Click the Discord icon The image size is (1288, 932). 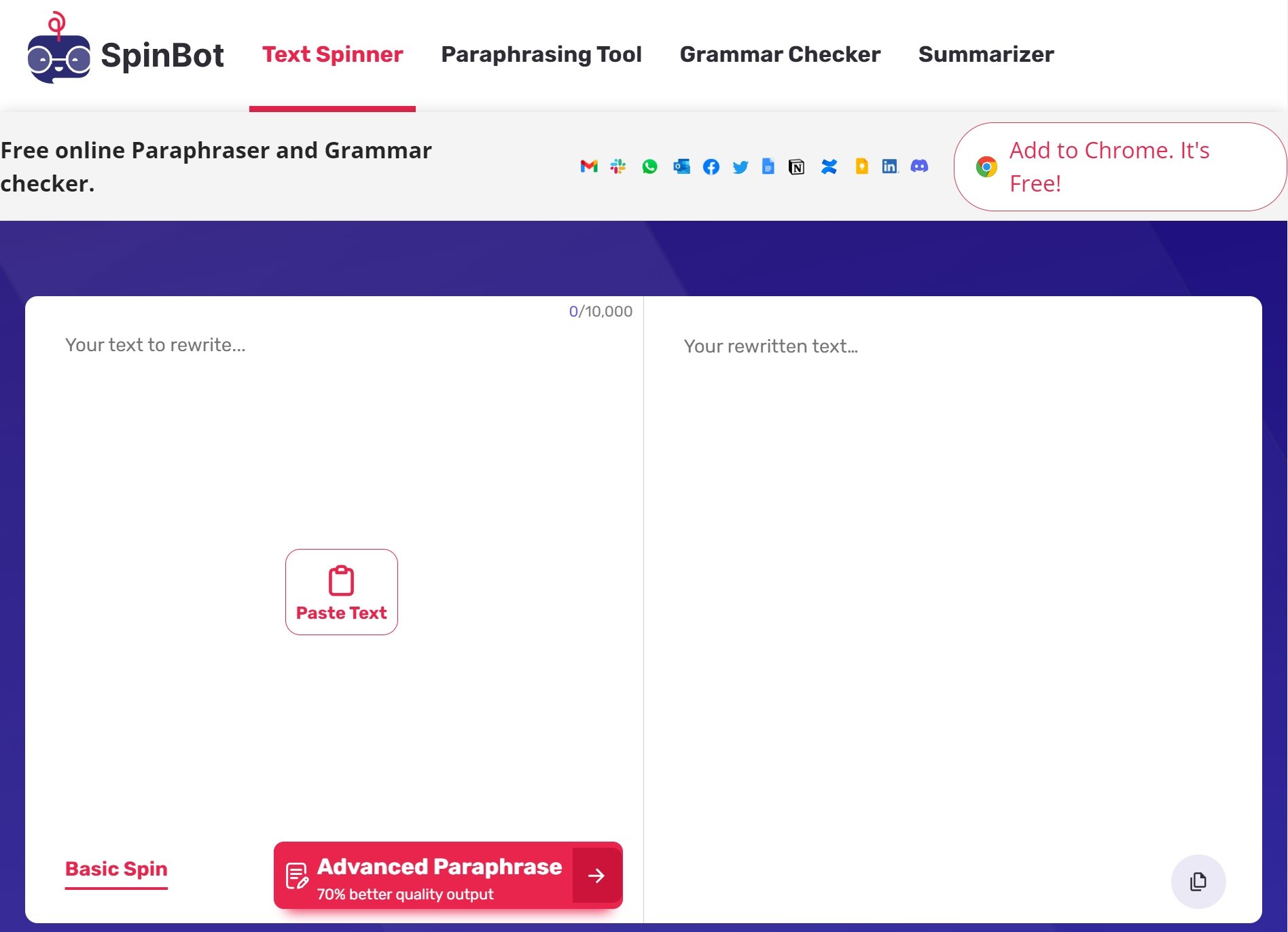coord(919,166)
